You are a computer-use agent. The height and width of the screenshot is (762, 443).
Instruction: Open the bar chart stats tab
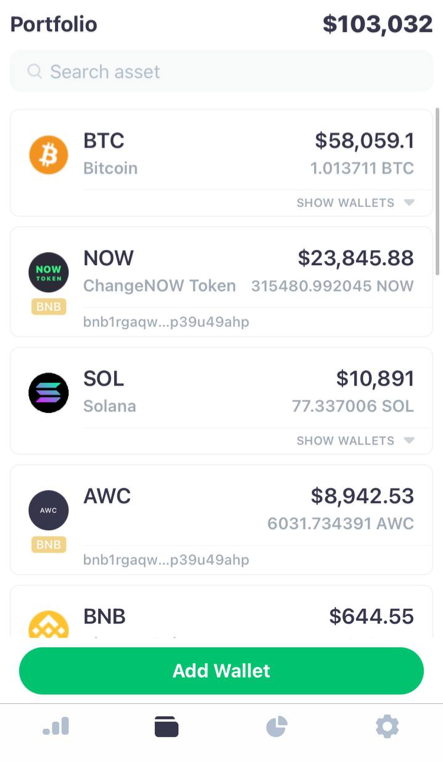(x=56, y=726)
